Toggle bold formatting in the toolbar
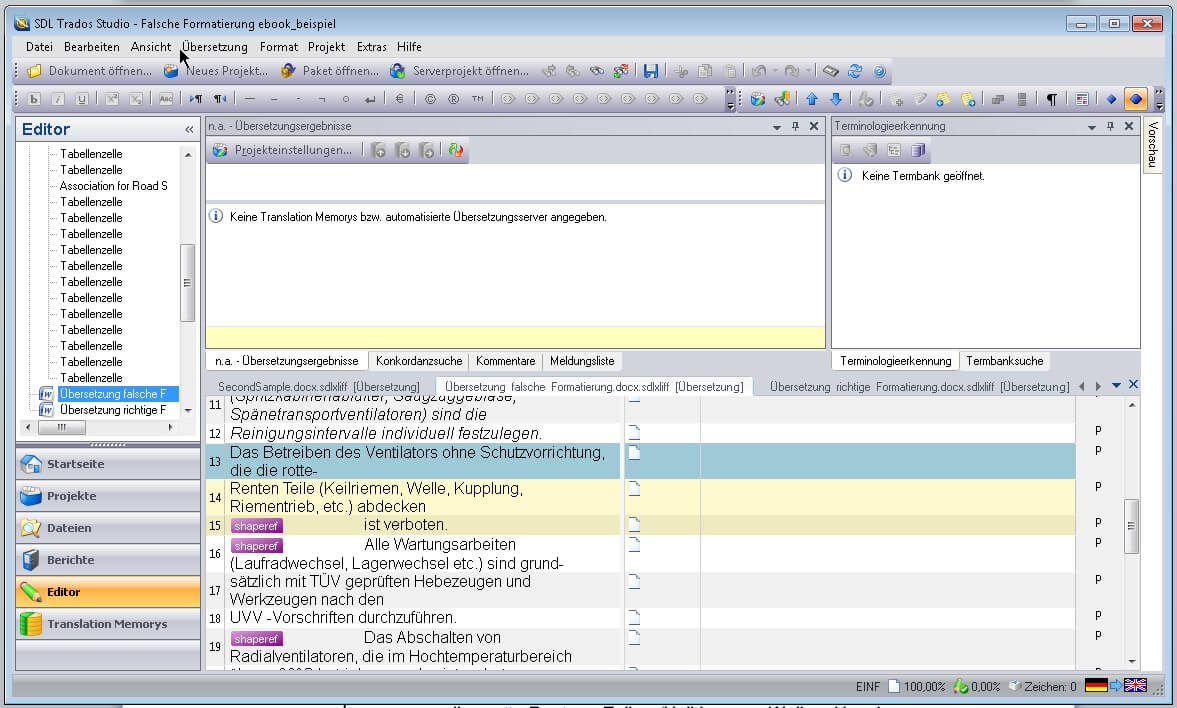 [x=33, y=98]
